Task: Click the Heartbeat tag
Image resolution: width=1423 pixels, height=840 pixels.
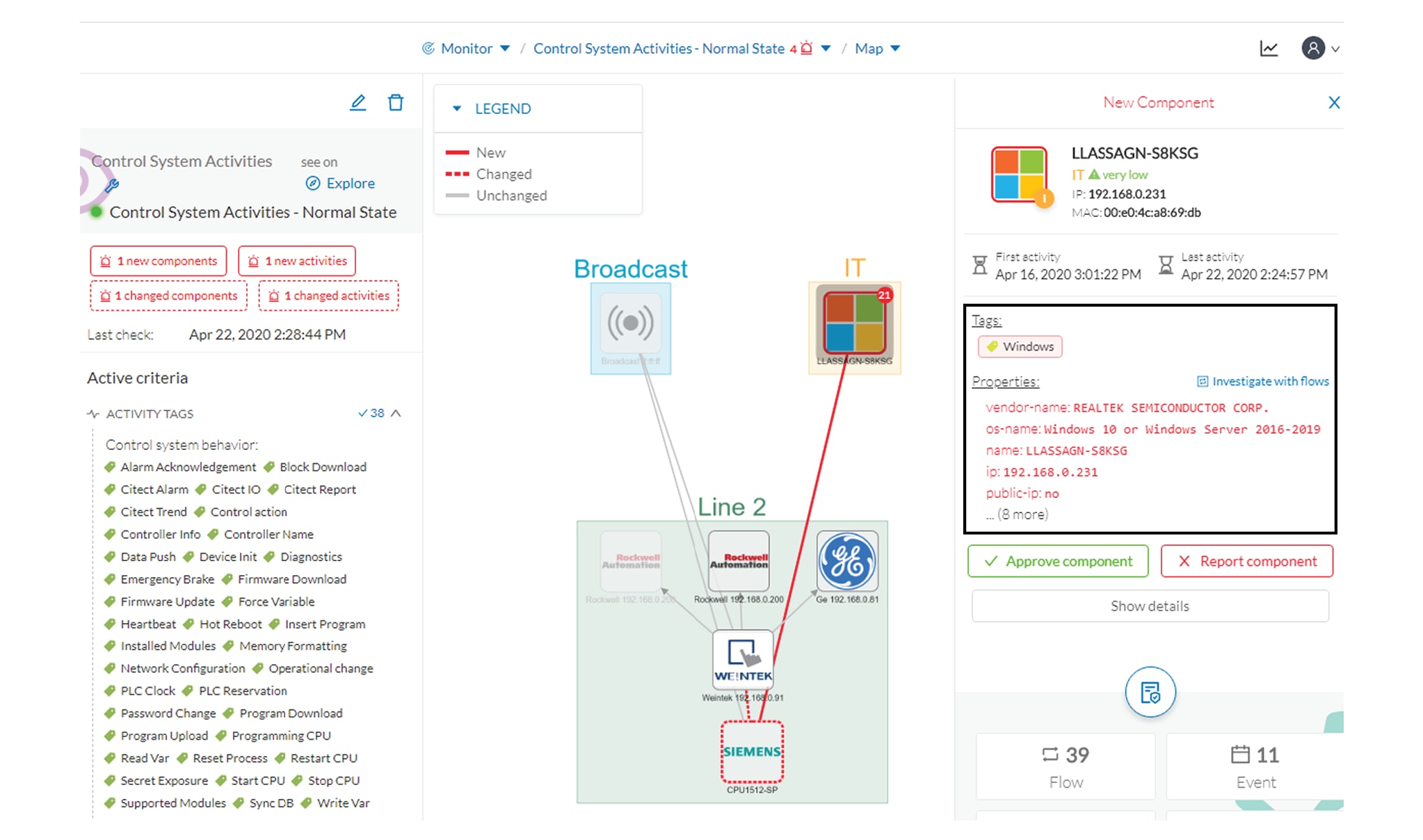Action: (140, 624)
